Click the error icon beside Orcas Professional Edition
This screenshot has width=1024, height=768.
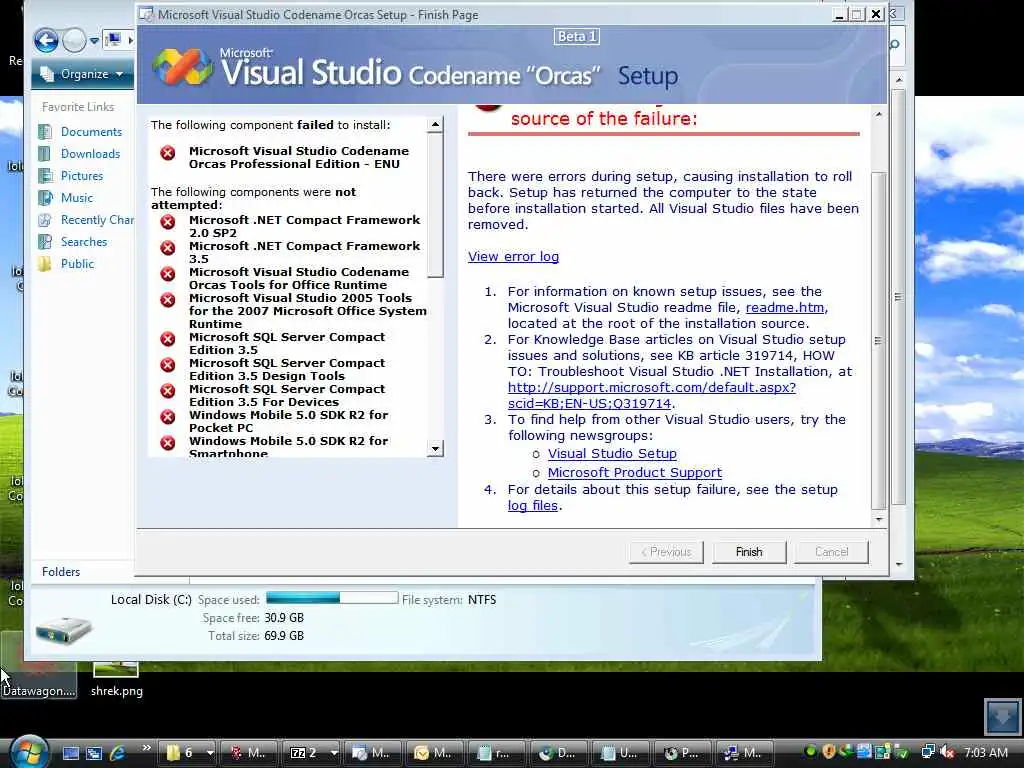pos(168,153)
